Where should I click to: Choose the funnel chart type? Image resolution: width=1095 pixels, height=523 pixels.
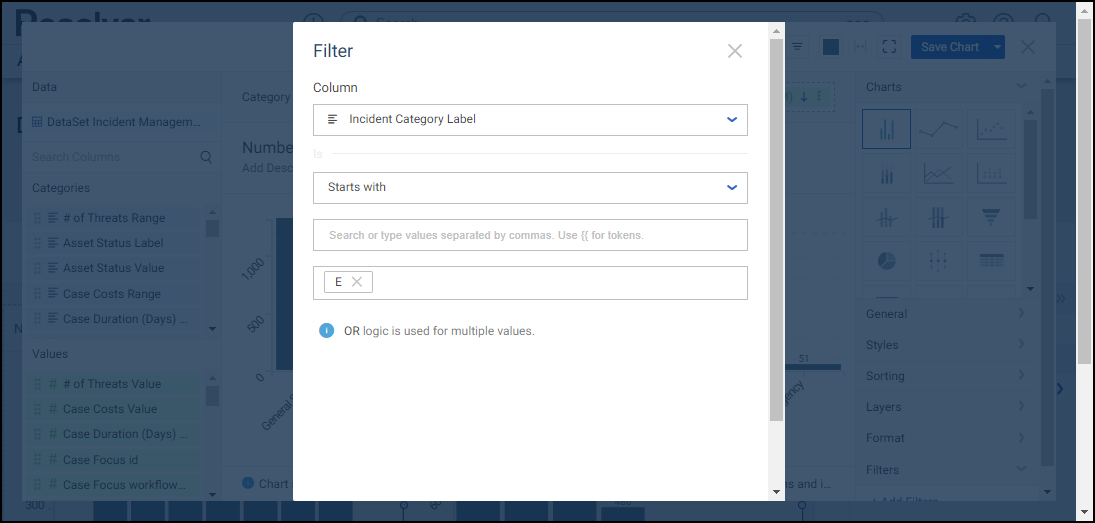[x=990, y=217]
